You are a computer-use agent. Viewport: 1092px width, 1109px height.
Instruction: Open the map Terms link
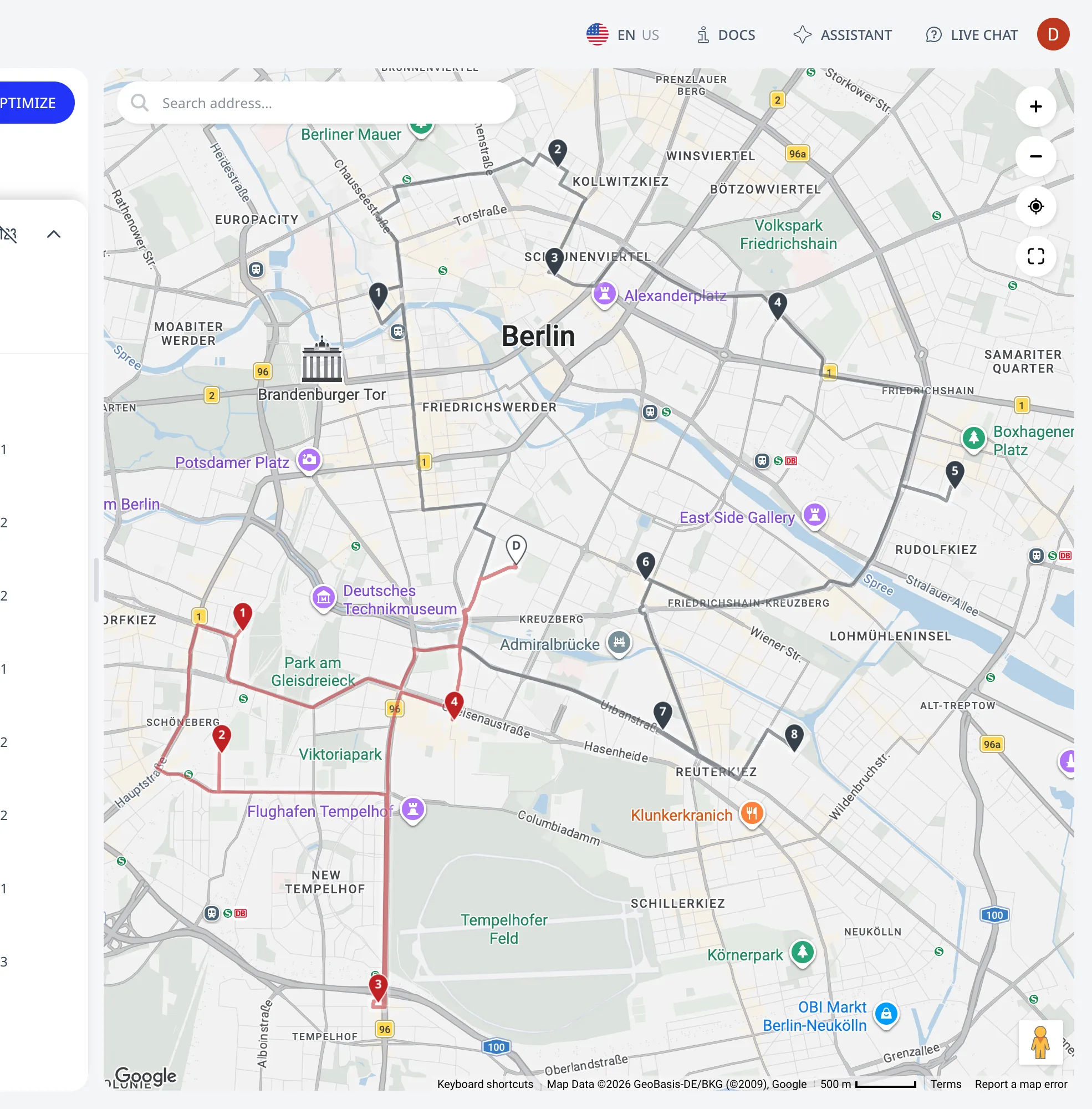(946, 1083)
